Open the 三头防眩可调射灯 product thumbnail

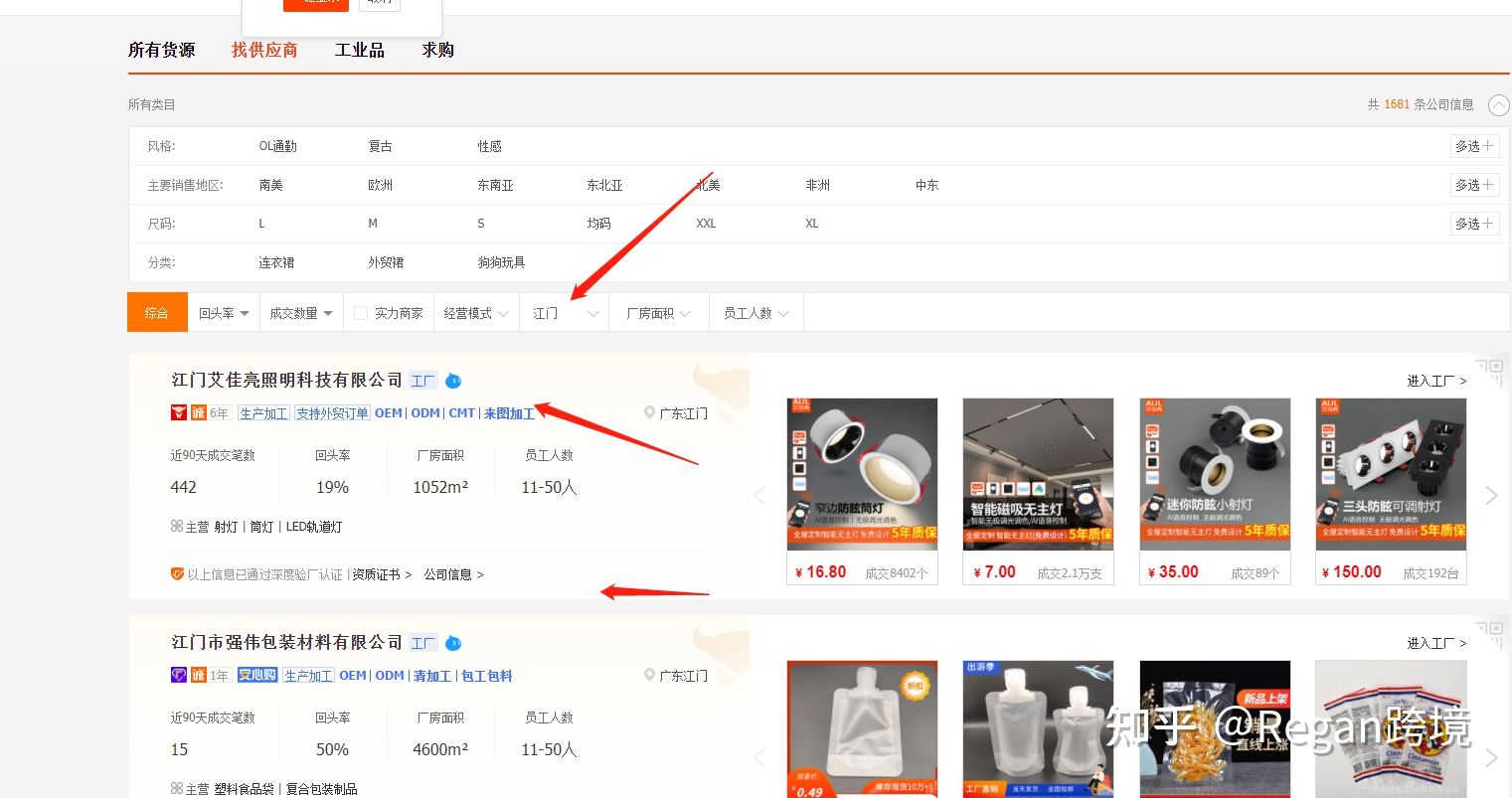[x=1391, y=474]
